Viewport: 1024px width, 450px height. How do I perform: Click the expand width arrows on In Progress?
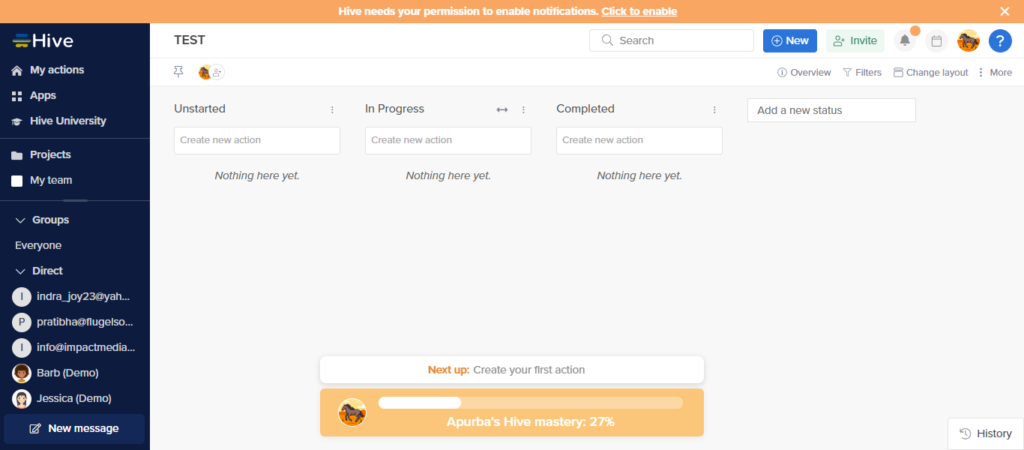502,109
